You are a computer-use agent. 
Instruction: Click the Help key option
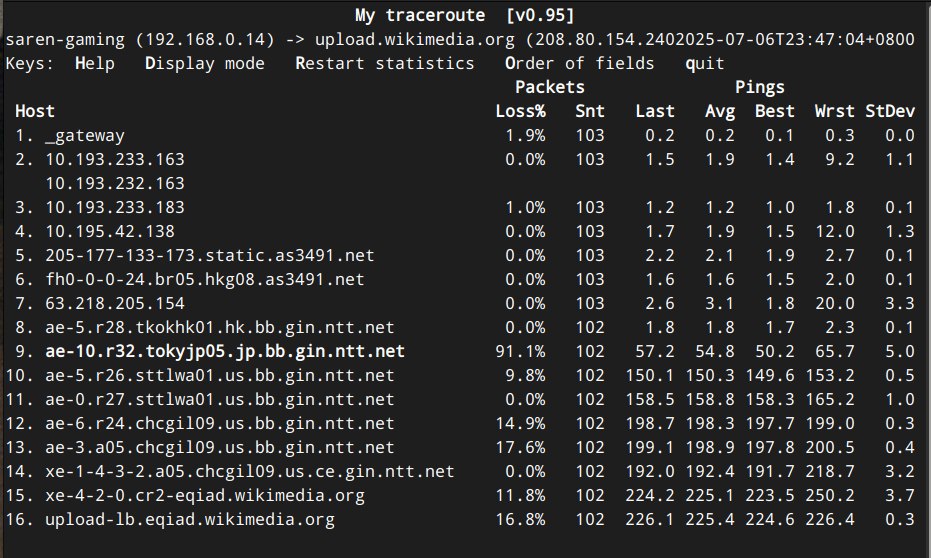tap(95, 63)
